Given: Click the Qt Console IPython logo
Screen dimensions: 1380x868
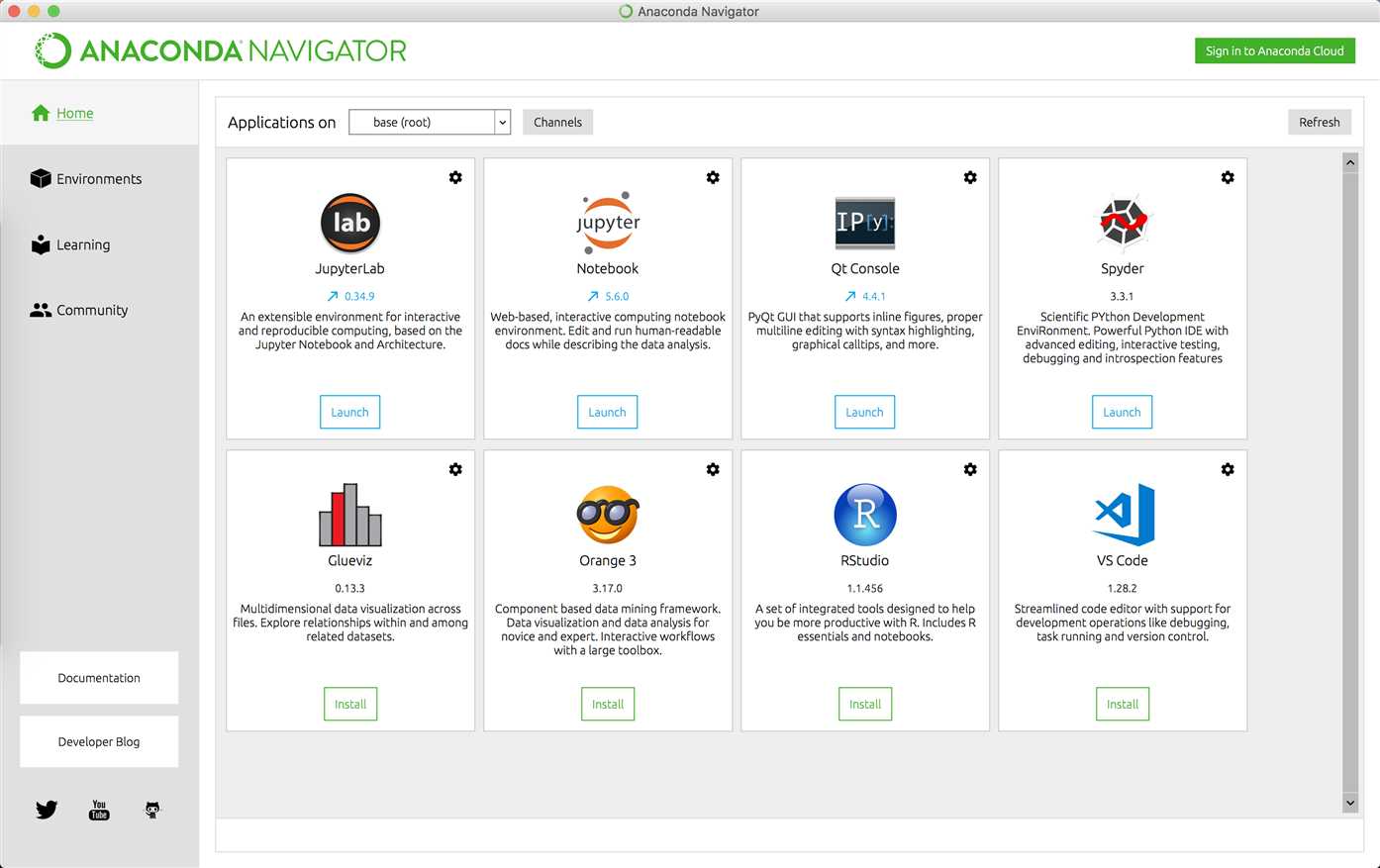Looking at the screenshot, I should pos(865,223).
